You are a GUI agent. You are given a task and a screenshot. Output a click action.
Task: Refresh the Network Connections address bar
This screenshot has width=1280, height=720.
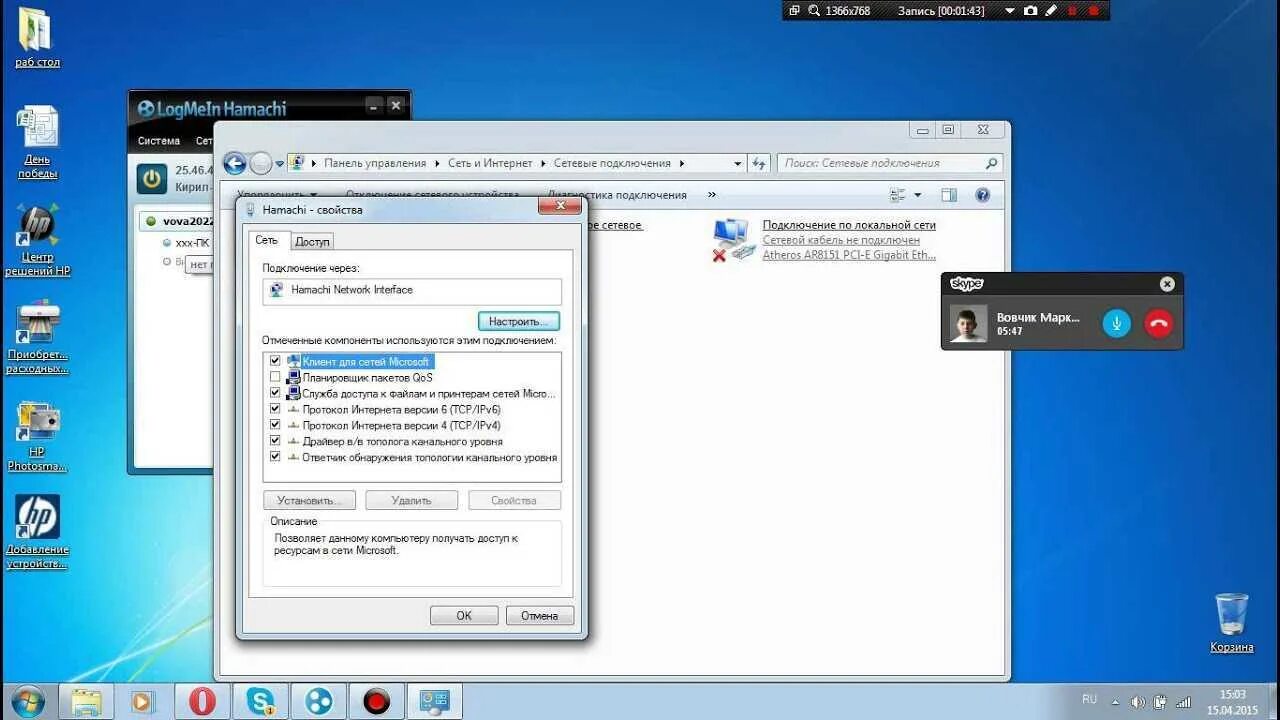click(x=759, y=163)
